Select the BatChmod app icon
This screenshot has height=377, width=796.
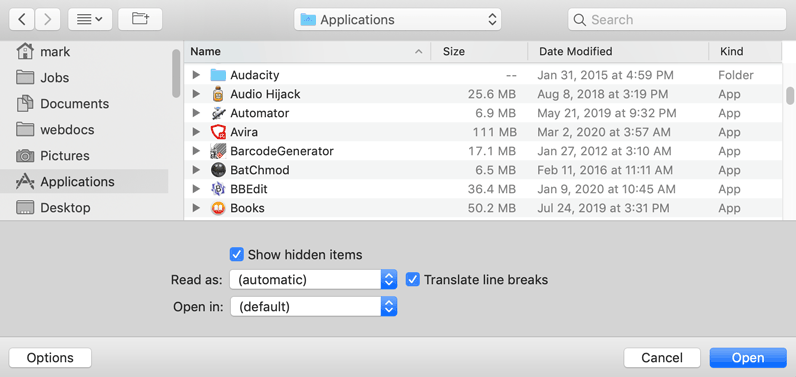click(218, 170)
